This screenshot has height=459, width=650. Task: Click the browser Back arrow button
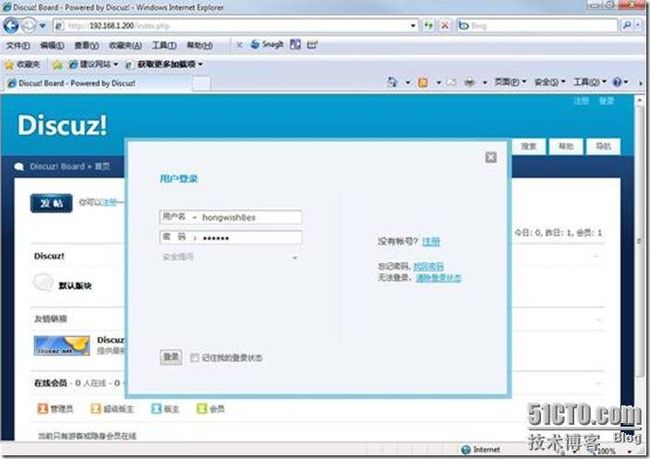tap(11, 25)
